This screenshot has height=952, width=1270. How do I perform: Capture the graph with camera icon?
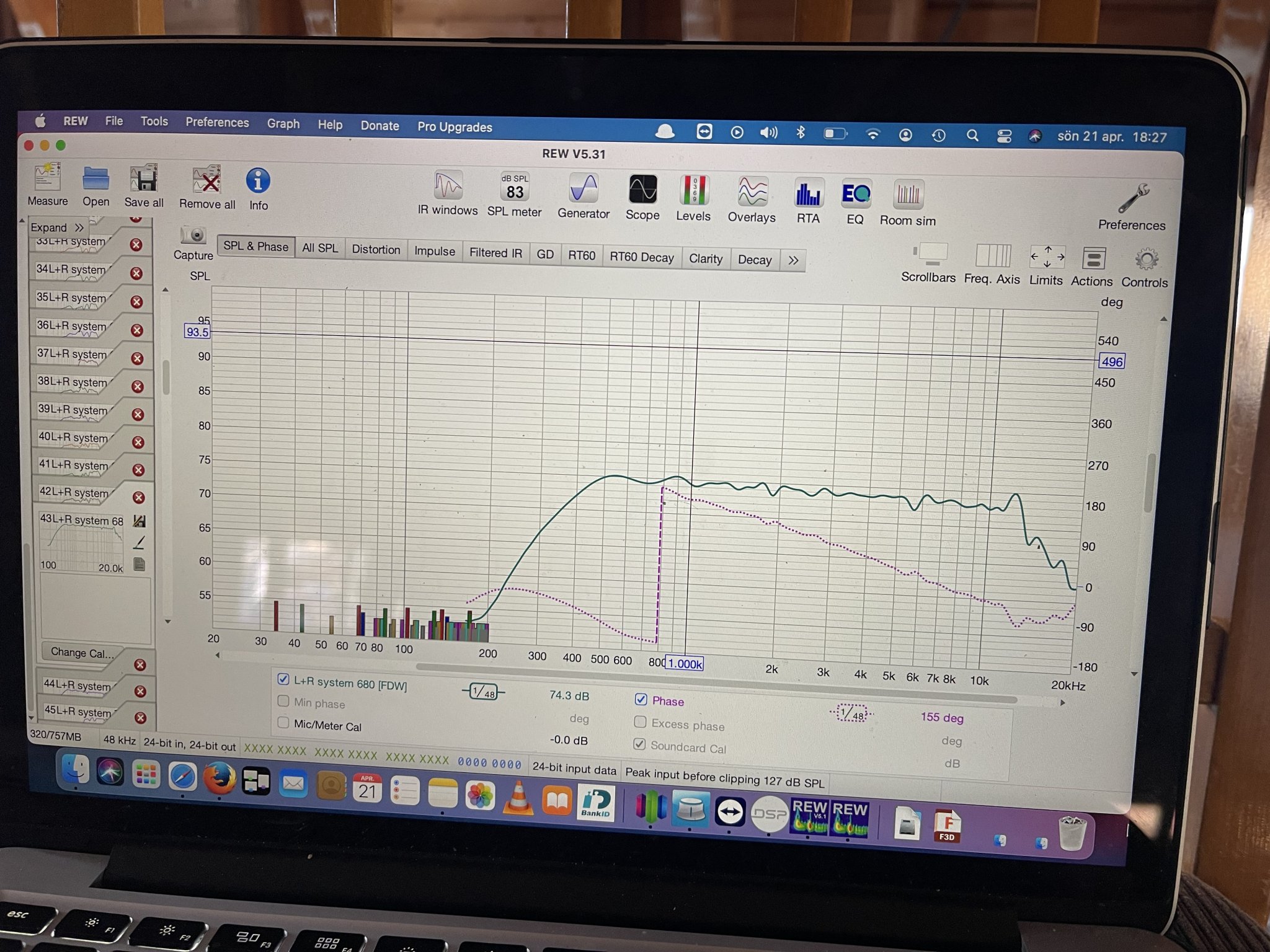pyautogui.click(x=193, y=242)
